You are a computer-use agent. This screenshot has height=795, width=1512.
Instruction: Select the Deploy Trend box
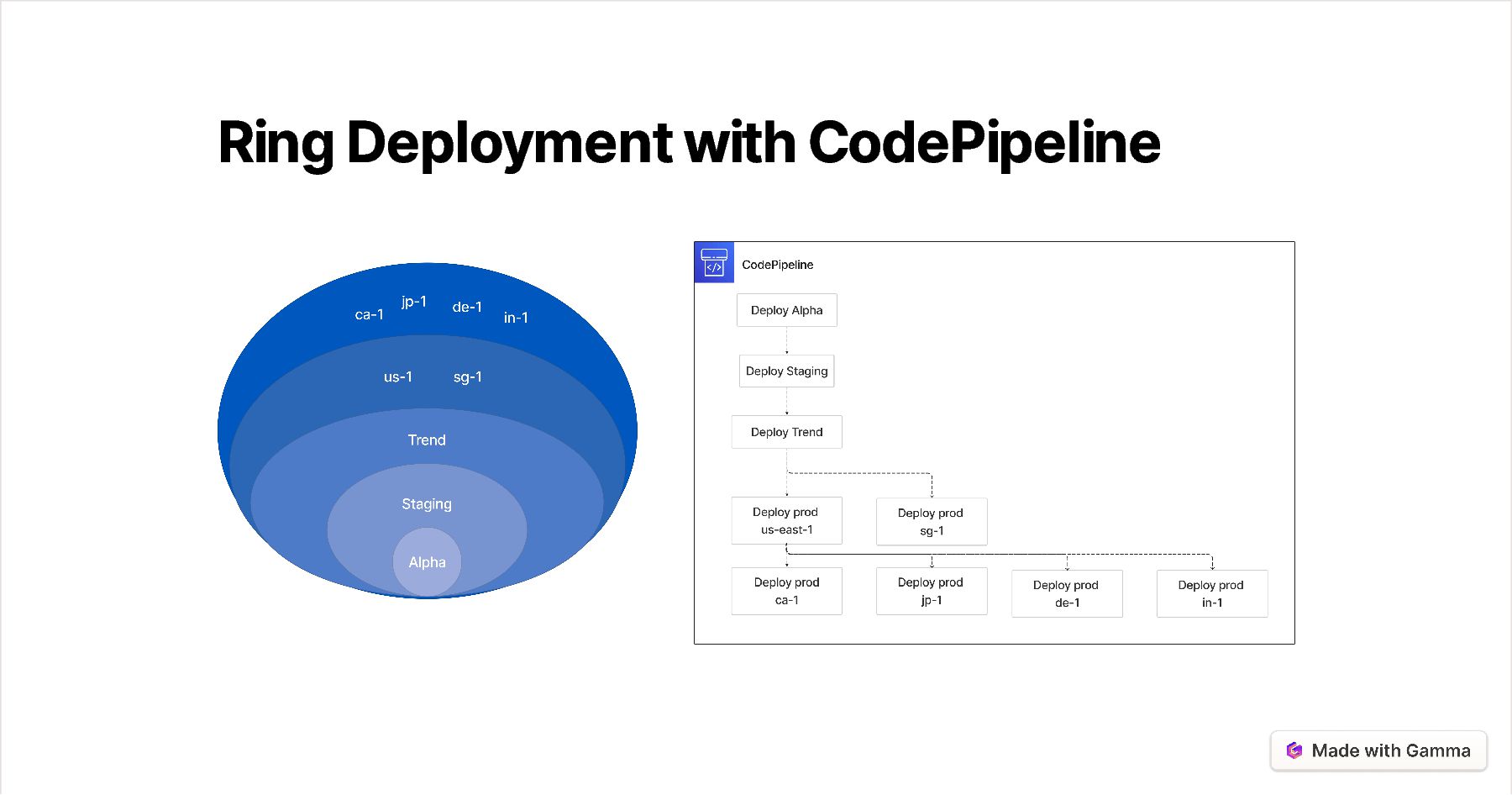pos(787,432)
